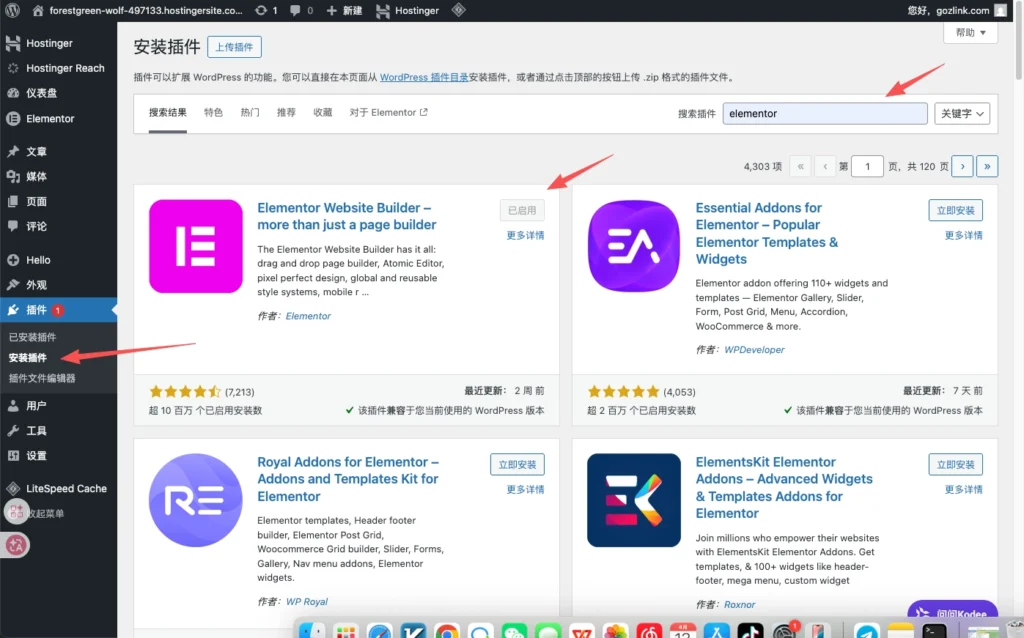Switch to 特色 featured tab

coord(213,112)
